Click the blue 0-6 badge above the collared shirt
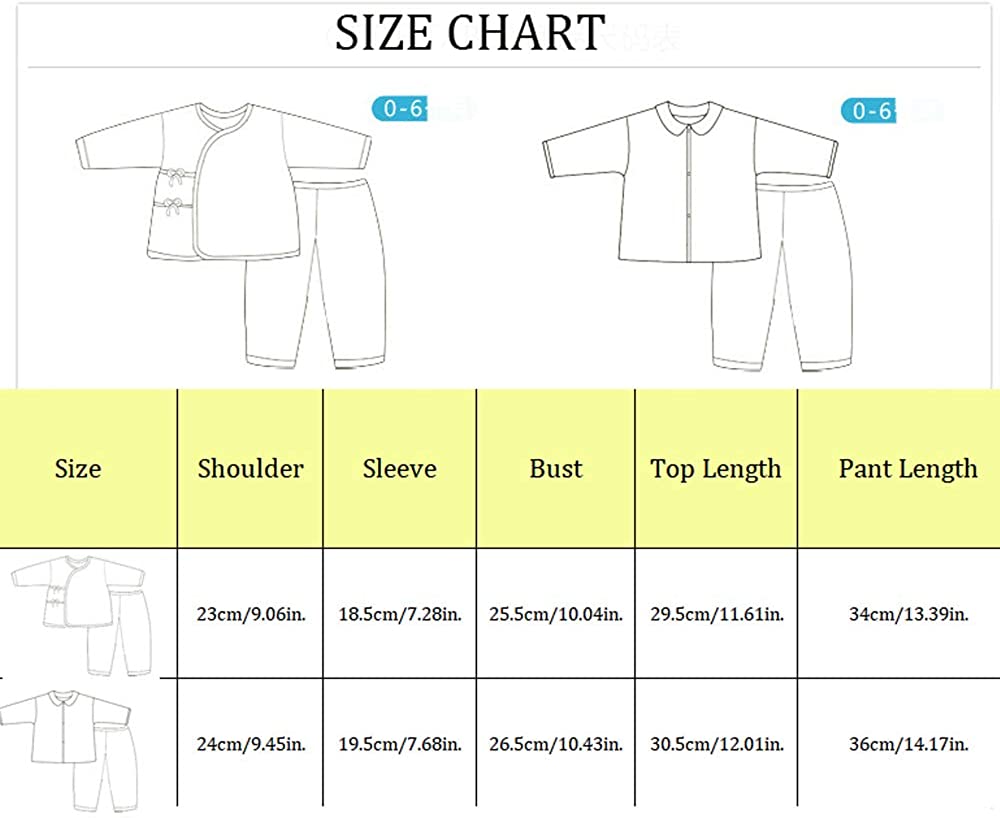 pyautogui.click(x=869, y=110)
